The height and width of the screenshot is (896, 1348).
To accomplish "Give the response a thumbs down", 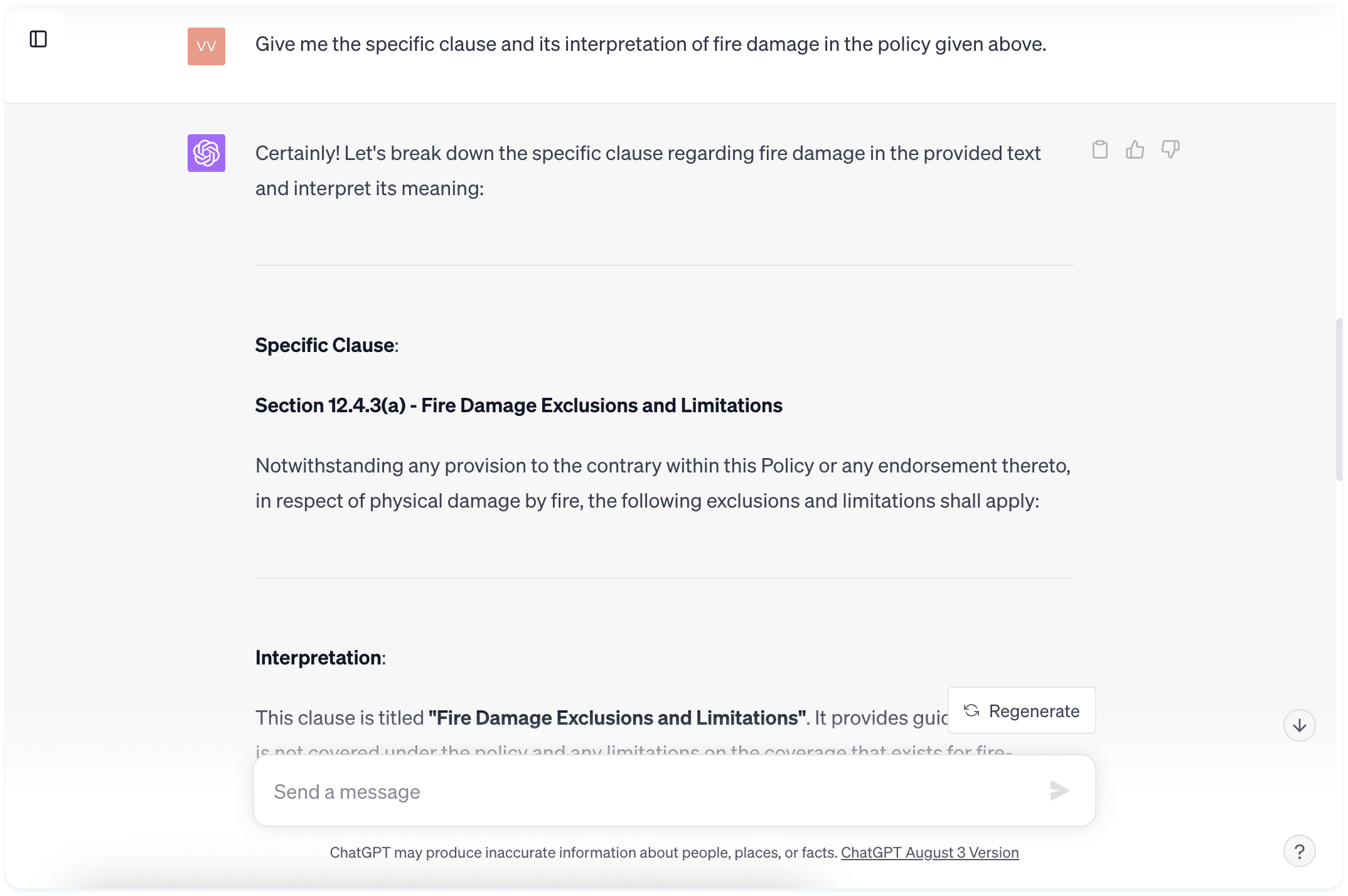I will click(1170, 149).
